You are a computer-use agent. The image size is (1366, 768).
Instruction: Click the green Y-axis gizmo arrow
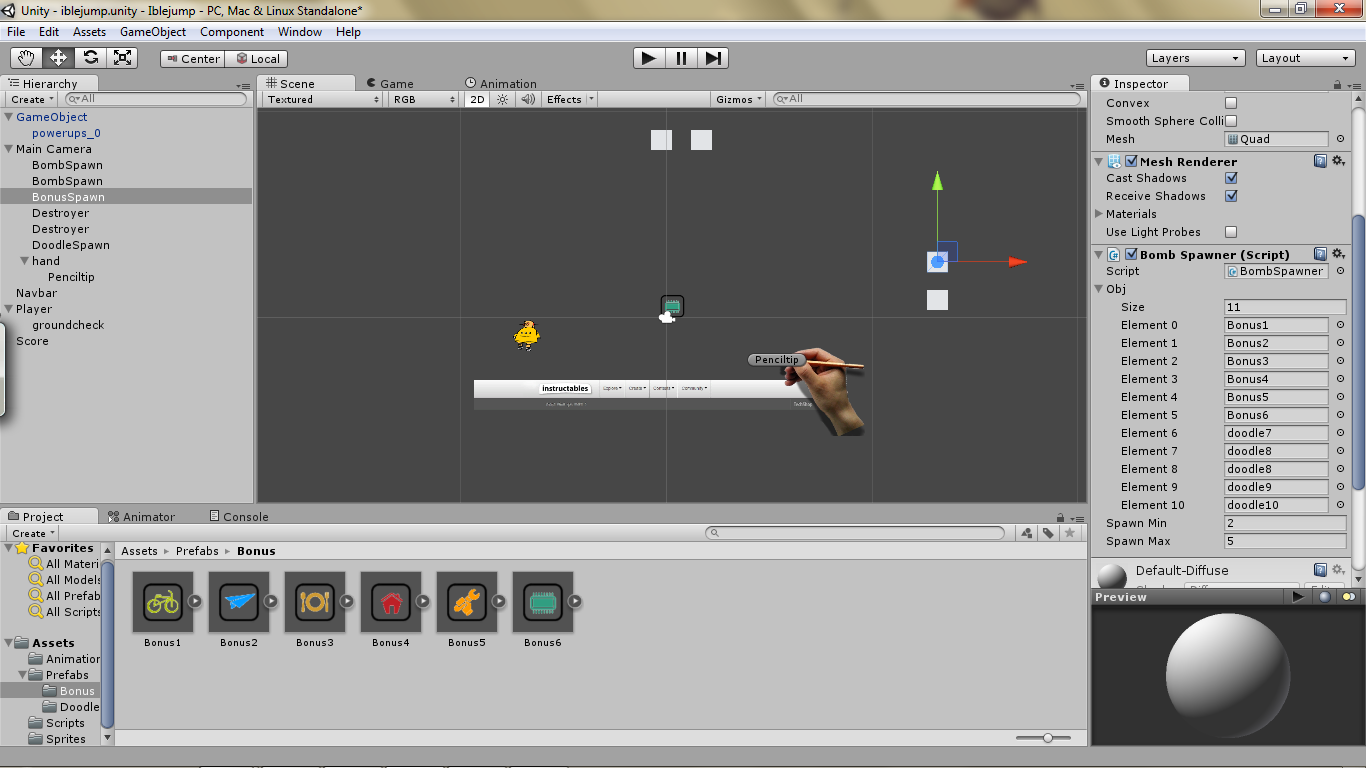tap(937, 181)
